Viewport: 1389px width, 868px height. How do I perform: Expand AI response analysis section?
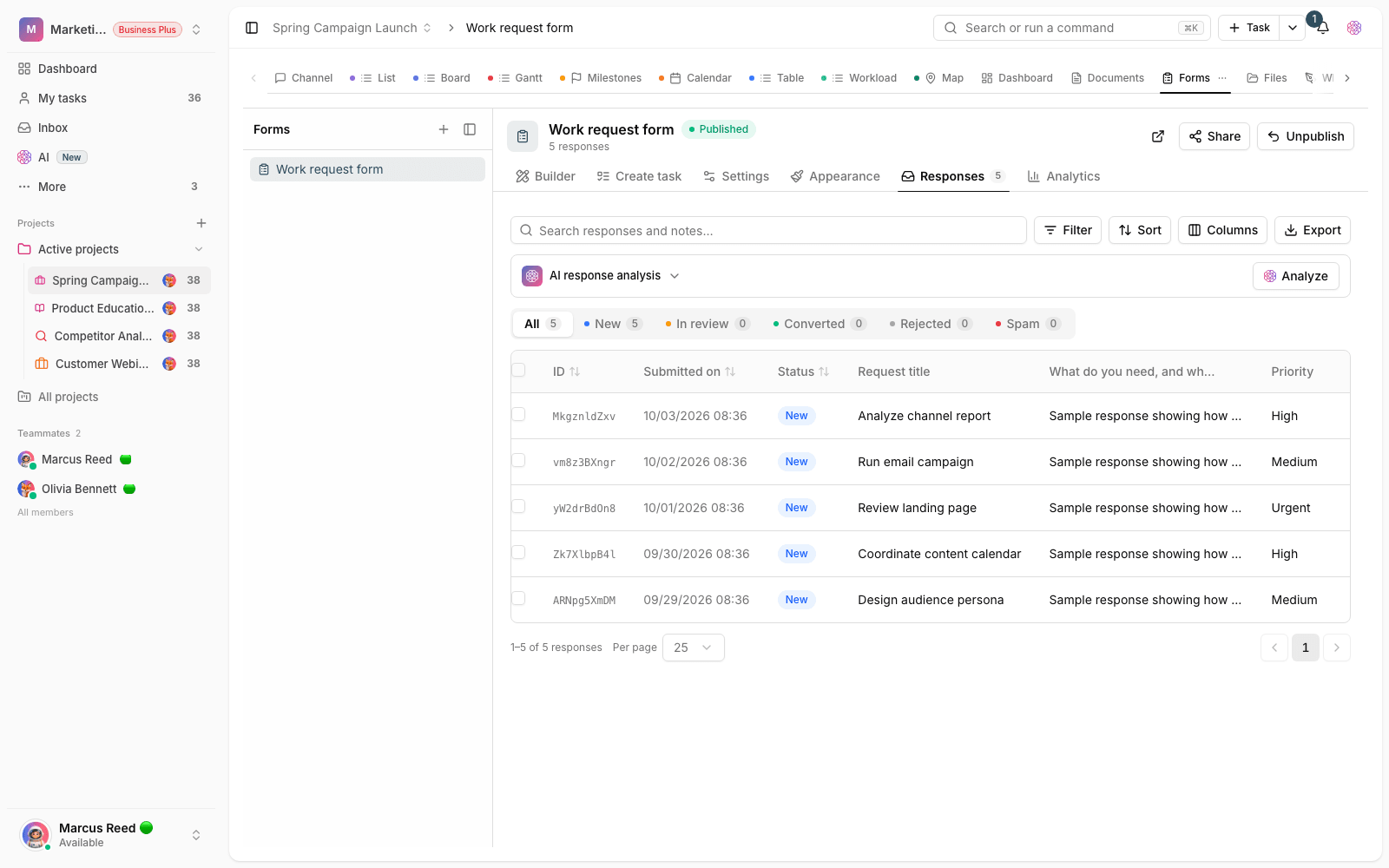[675, 276]
